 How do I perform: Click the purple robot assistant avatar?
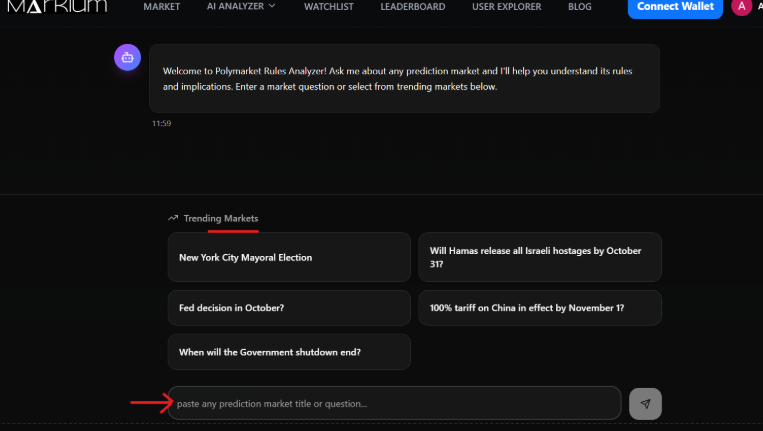click(127, 57)
